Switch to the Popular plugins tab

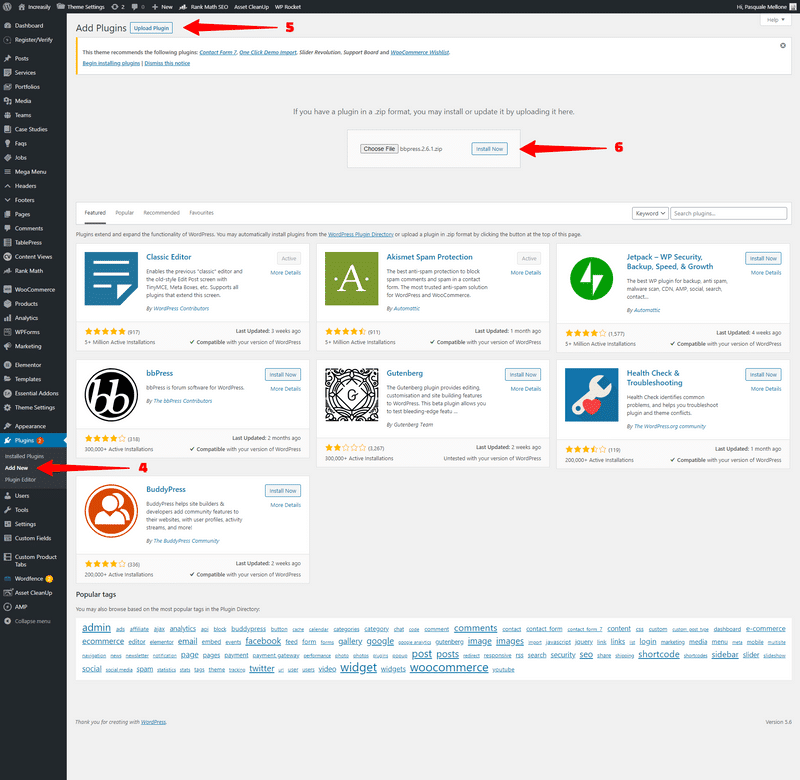coord(124,213)
